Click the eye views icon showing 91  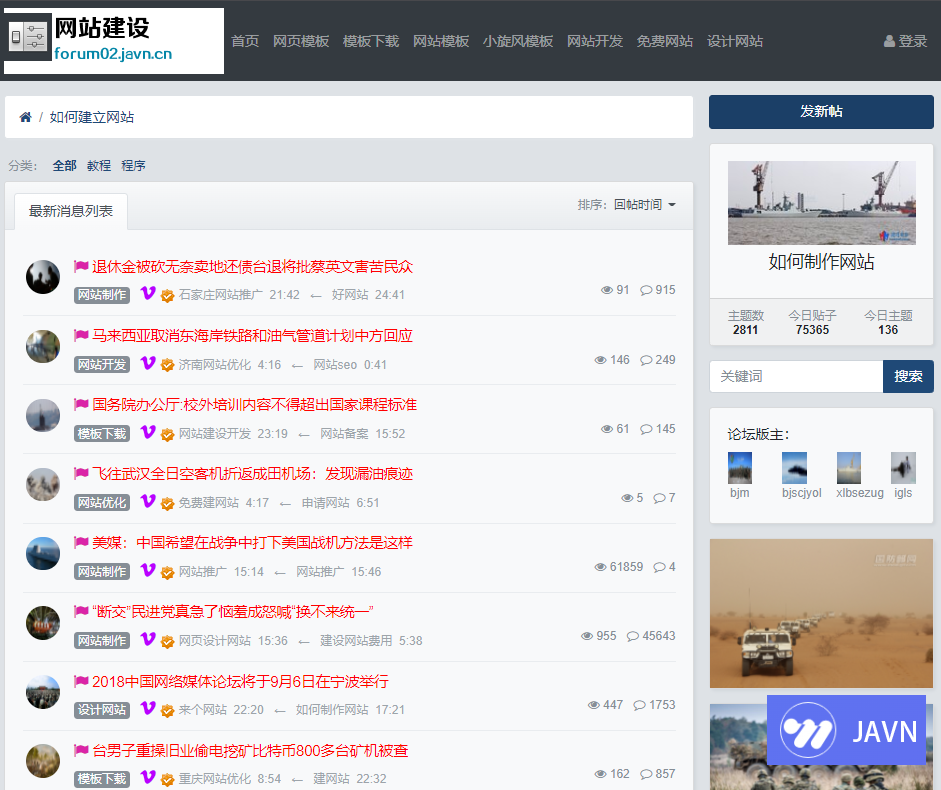[x=607, y=290]
